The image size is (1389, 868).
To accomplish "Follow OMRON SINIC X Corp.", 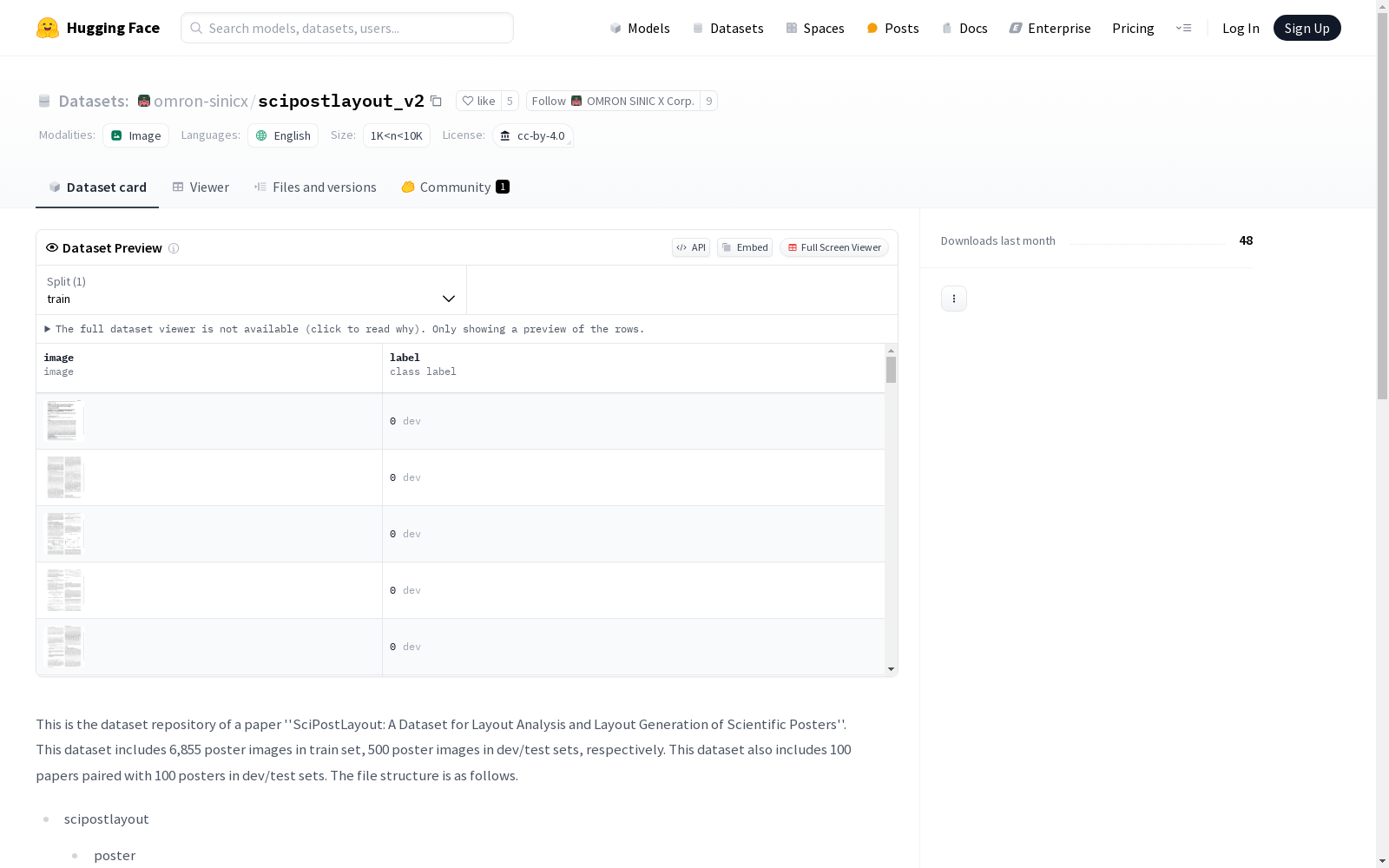I will [613, 101].
